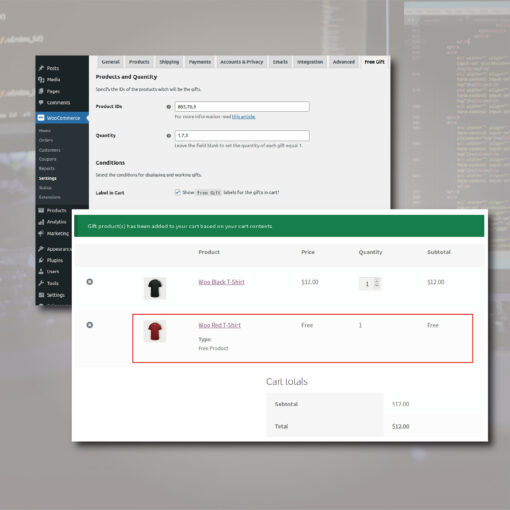
Task: Click the help icon beside Quantity
Action: 169,136
